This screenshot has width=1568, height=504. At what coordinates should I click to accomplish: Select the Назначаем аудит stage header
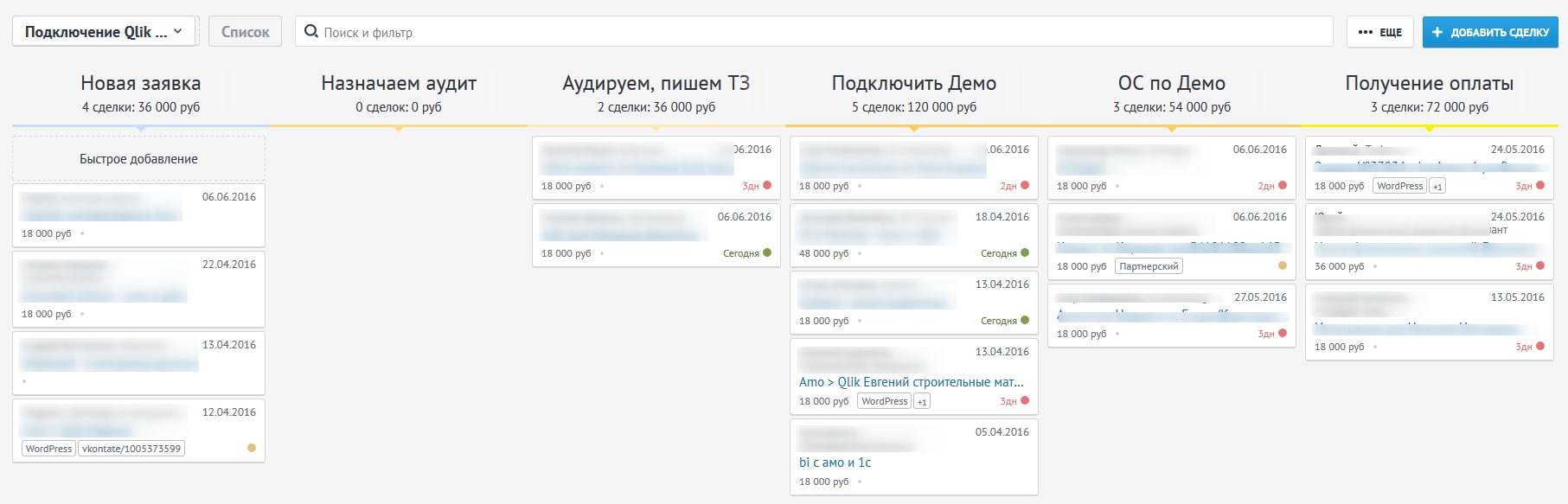399,84
